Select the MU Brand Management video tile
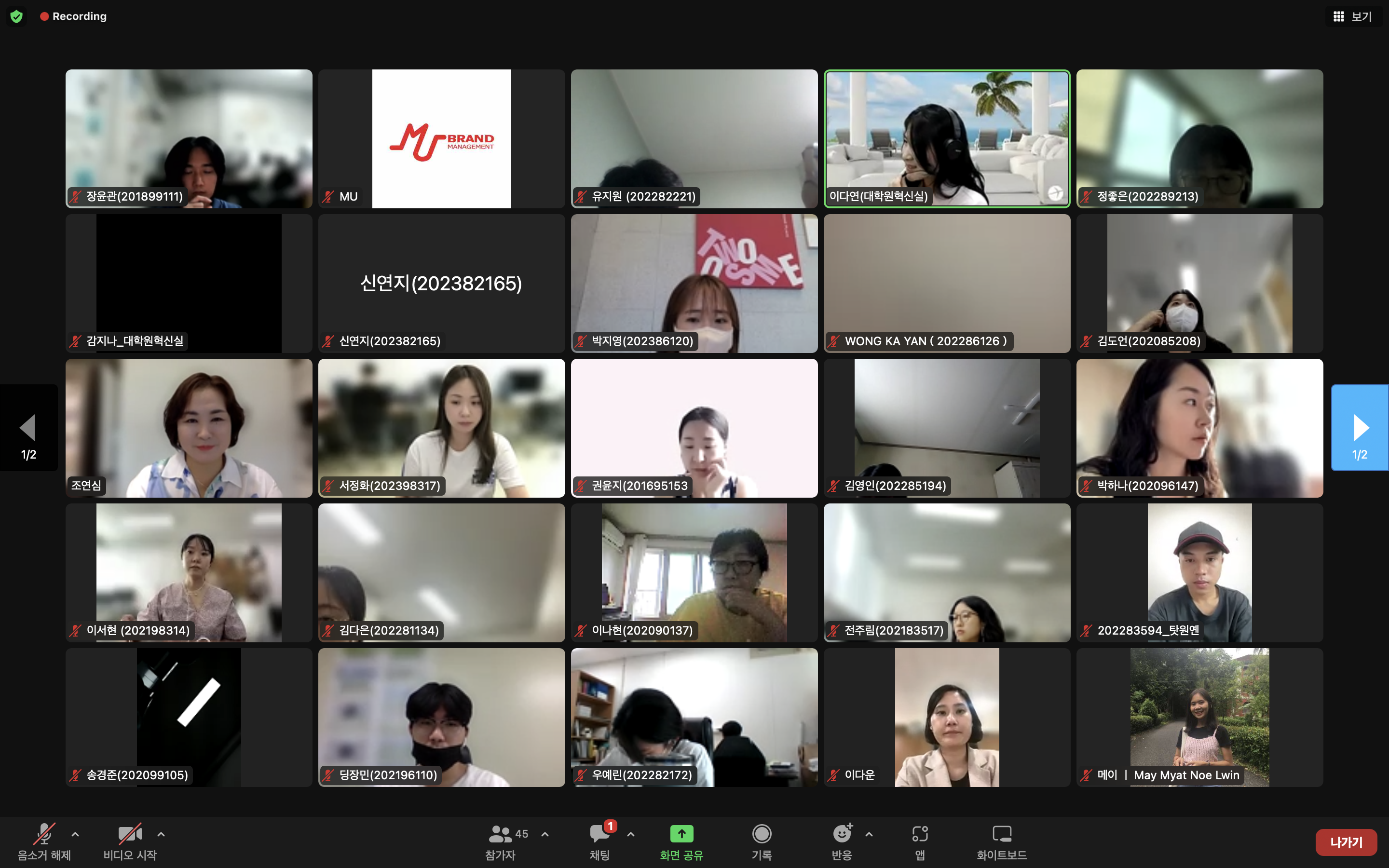 coord(441,138)
